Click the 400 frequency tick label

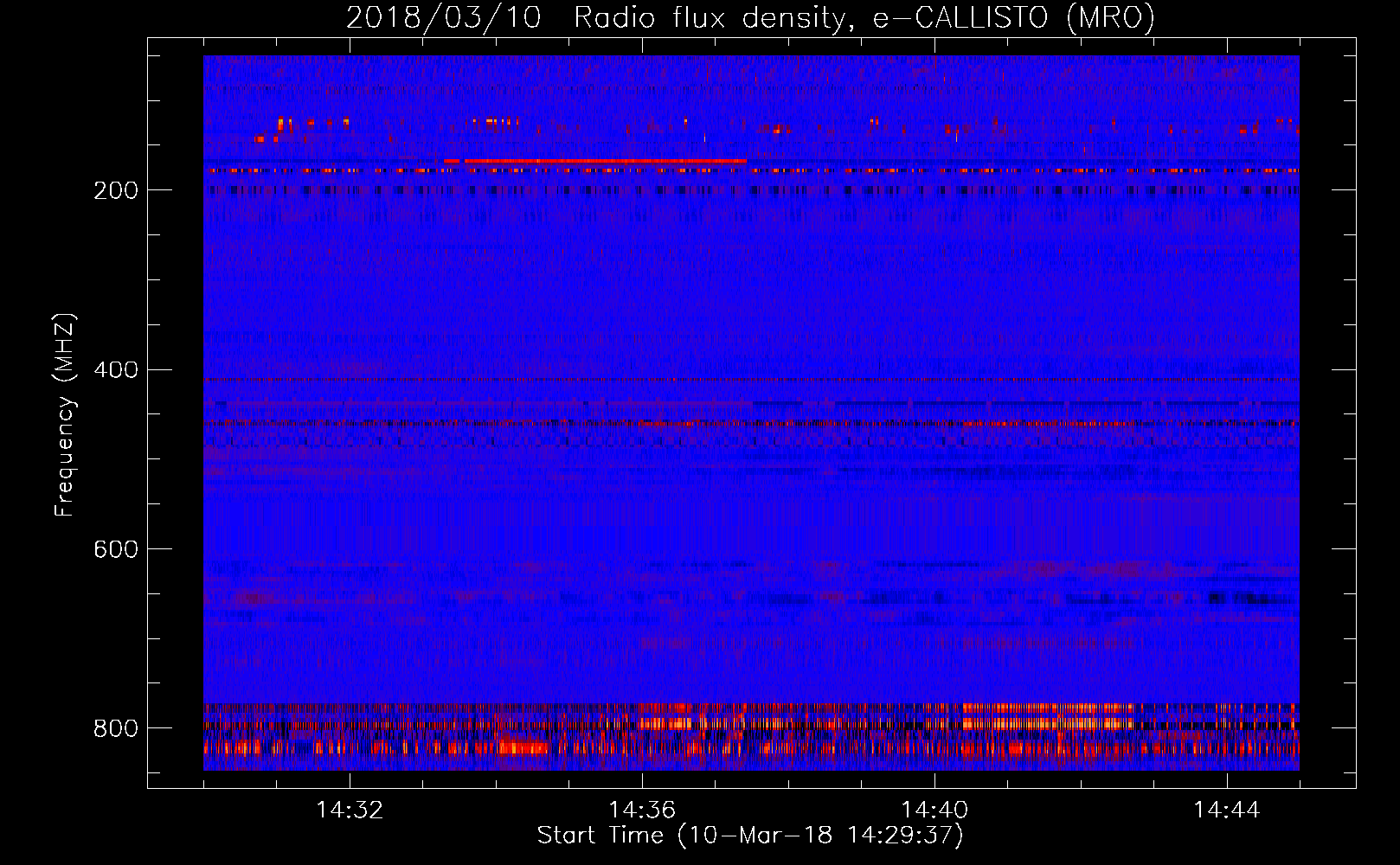pyautogui.click(x=116, y=370)
